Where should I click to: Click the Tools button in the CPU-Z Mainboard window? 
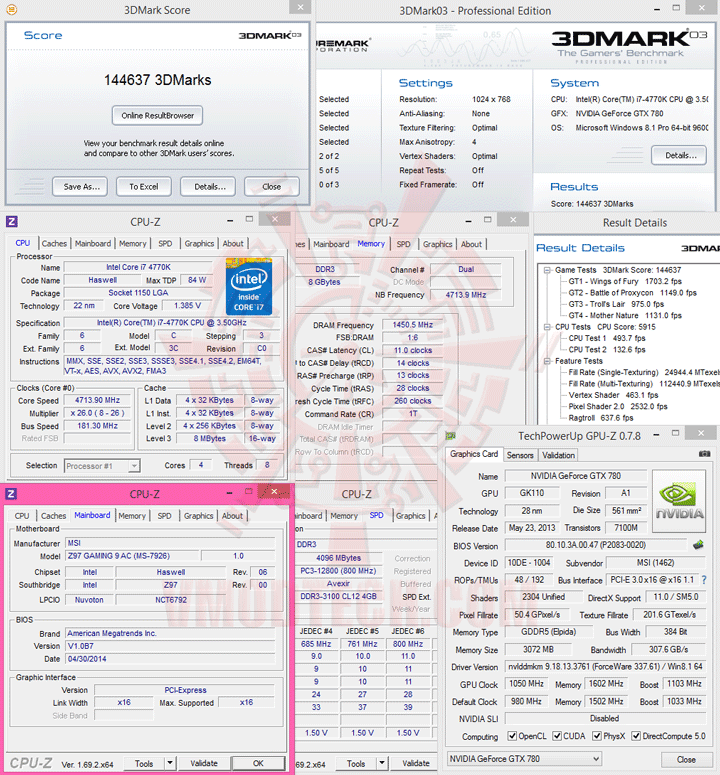coord(144,763)
